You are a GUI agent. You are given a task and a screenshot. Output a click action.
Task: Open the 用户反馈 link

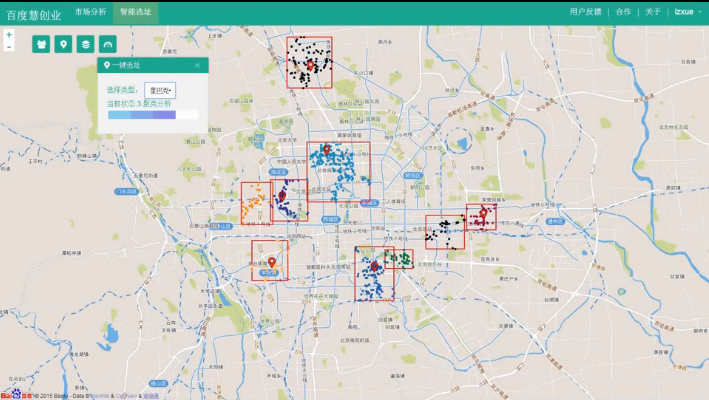point(586,12)
